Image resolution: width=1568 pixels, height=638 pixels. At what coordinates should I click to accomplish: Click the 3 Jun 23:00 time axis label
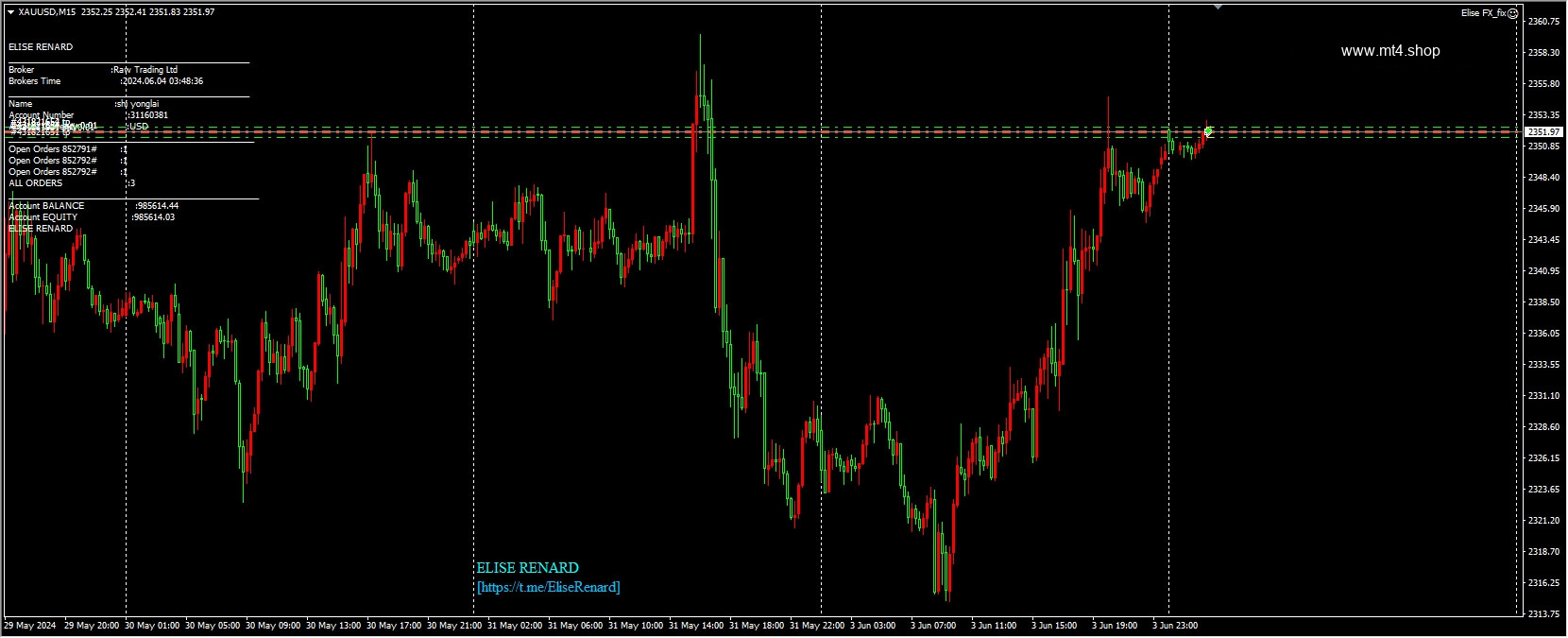[1175, 626]
